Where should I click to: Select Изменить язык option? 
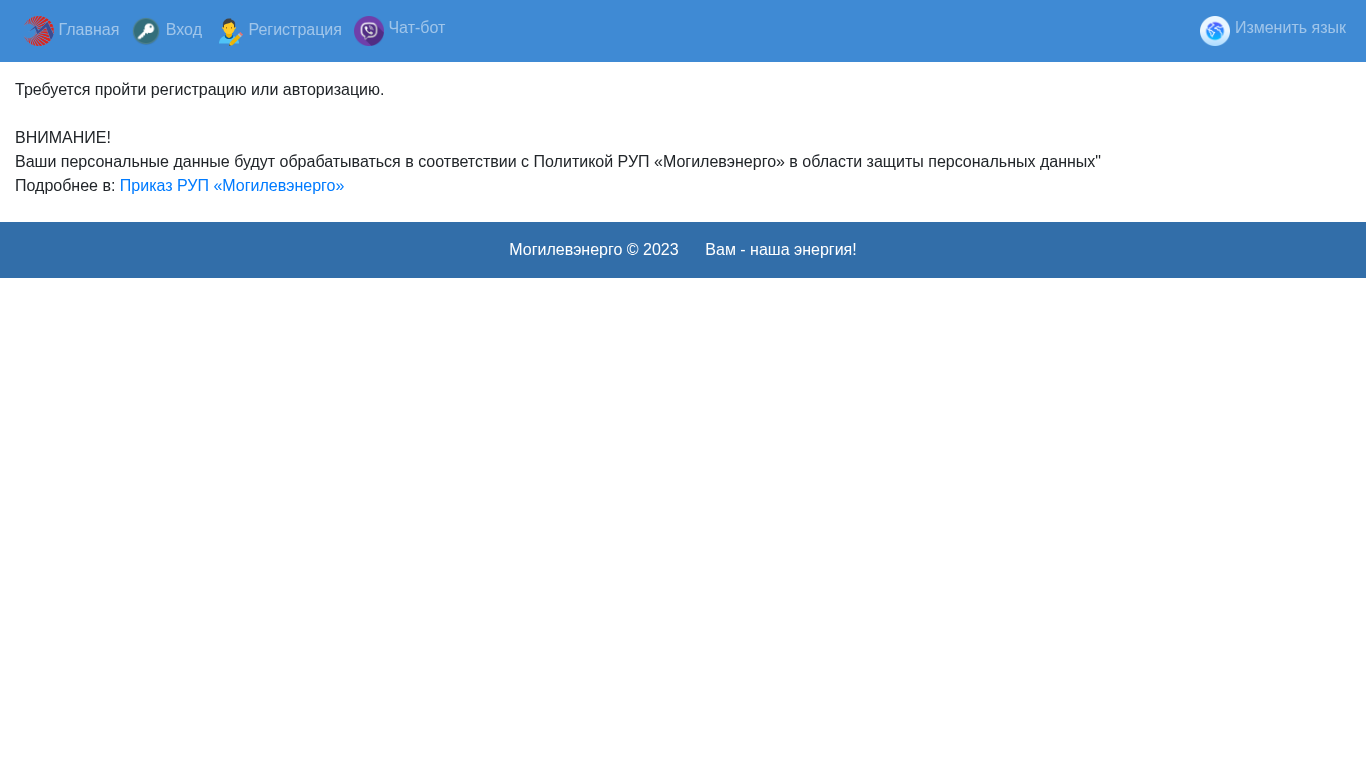pos(1290,28)
